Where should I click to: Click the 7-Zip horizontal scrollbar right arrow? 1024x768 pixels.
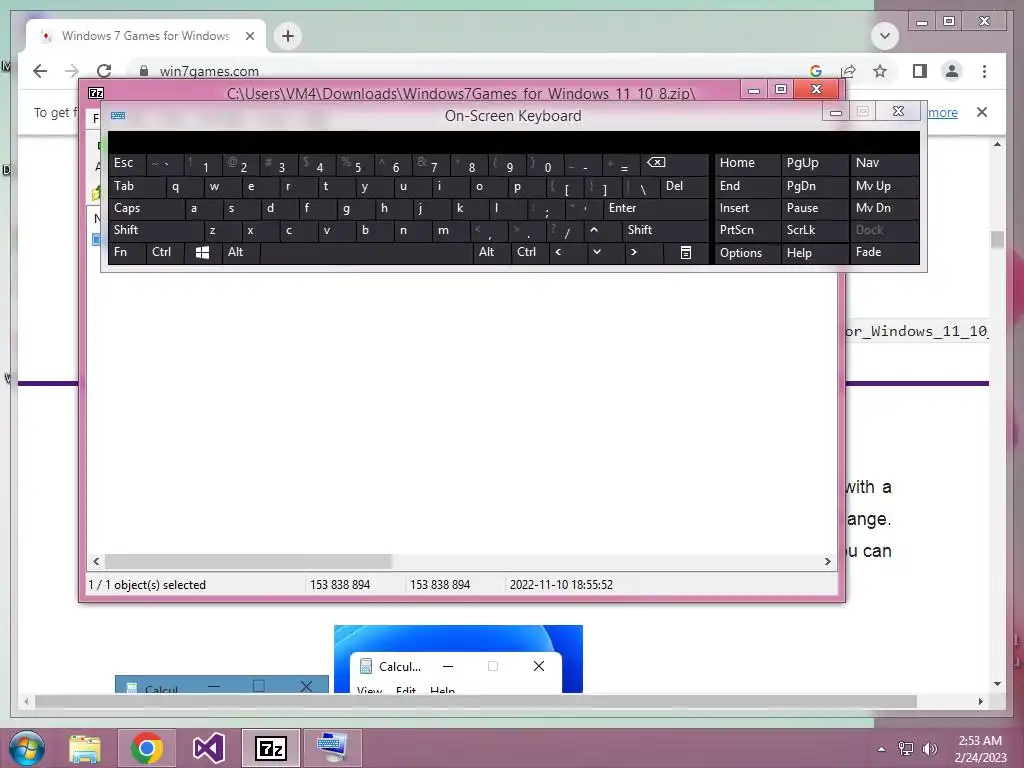pyautogui.click(x=828, y=562)
